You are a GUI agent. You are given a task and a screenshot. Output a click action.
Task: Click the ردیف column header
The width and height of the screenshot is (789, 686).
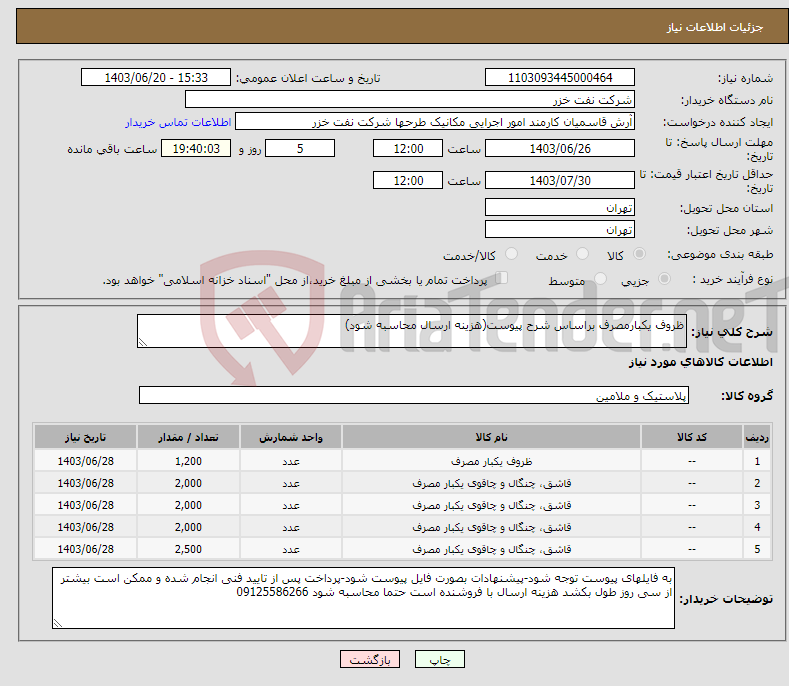757,437
